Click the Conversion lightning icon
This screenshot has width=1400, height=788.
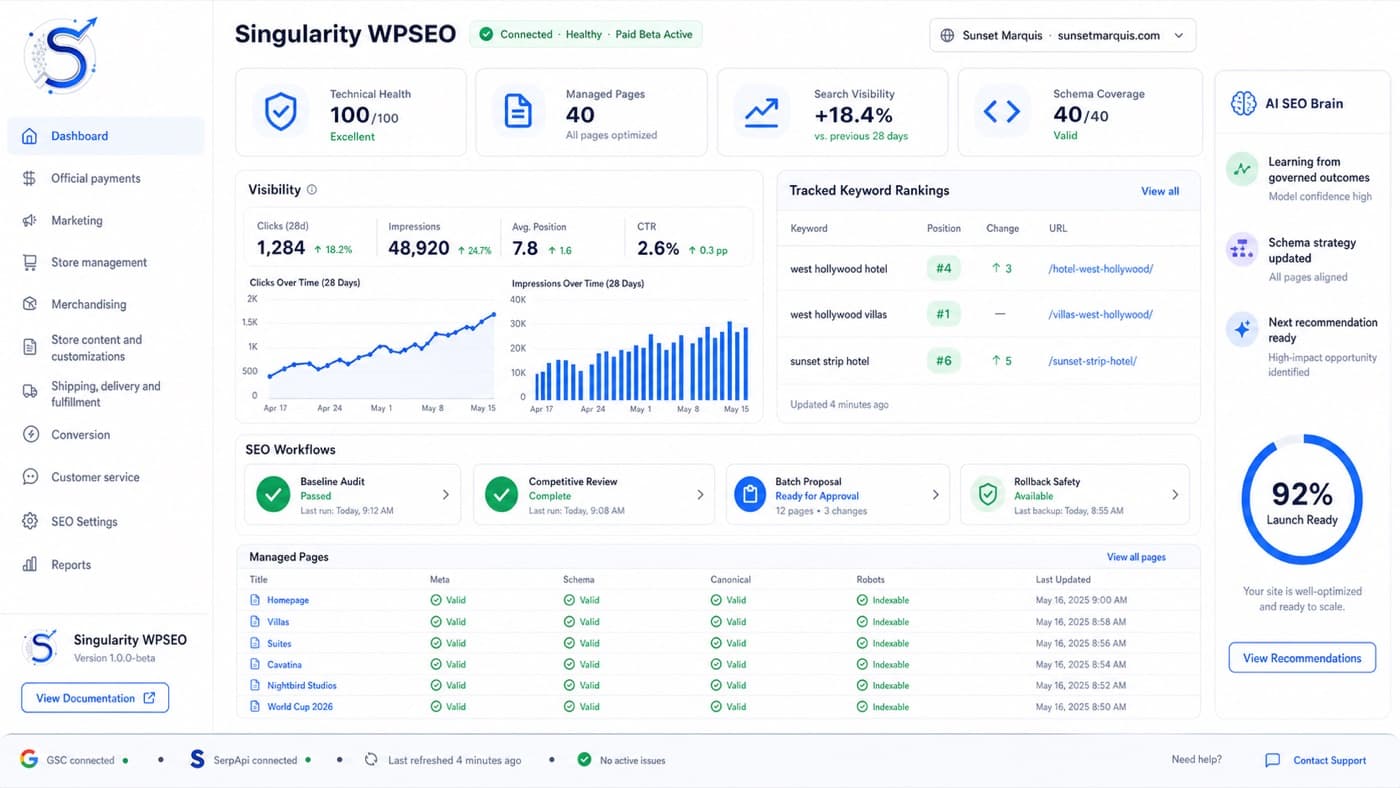pos(30,435)
